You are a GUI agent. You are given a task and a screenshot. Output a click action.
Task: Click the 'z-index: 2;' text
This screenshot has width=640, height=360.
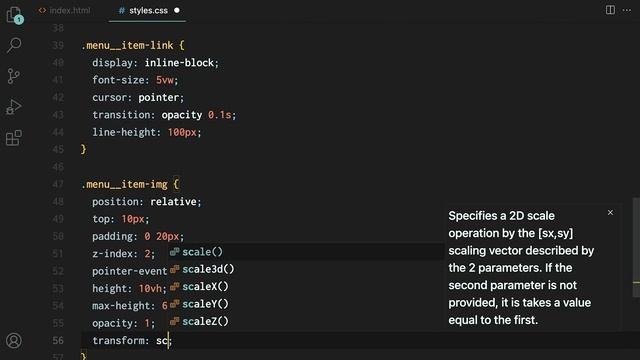tap(124, 254)
